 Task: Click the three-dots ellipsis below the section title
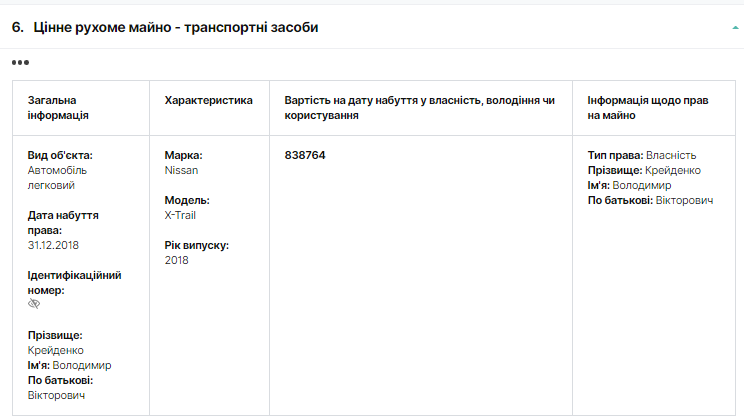click(20, 62)
